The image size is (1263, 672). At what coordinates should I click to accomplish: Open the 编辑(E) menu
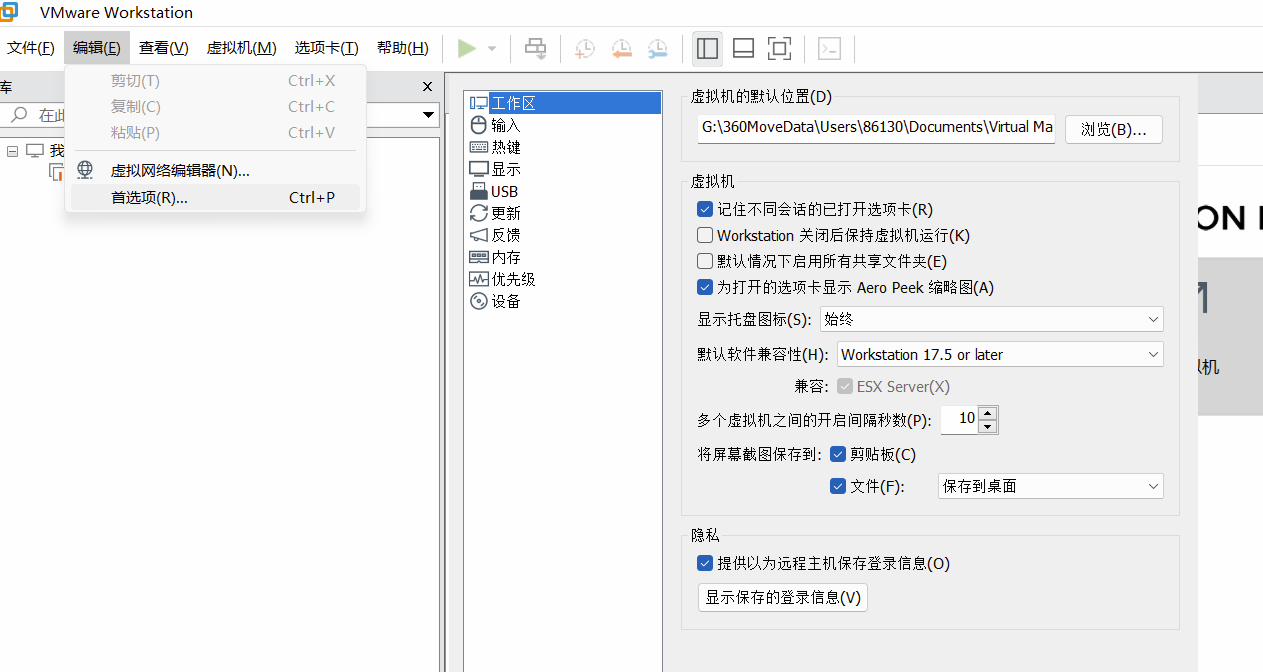[97, 48]
